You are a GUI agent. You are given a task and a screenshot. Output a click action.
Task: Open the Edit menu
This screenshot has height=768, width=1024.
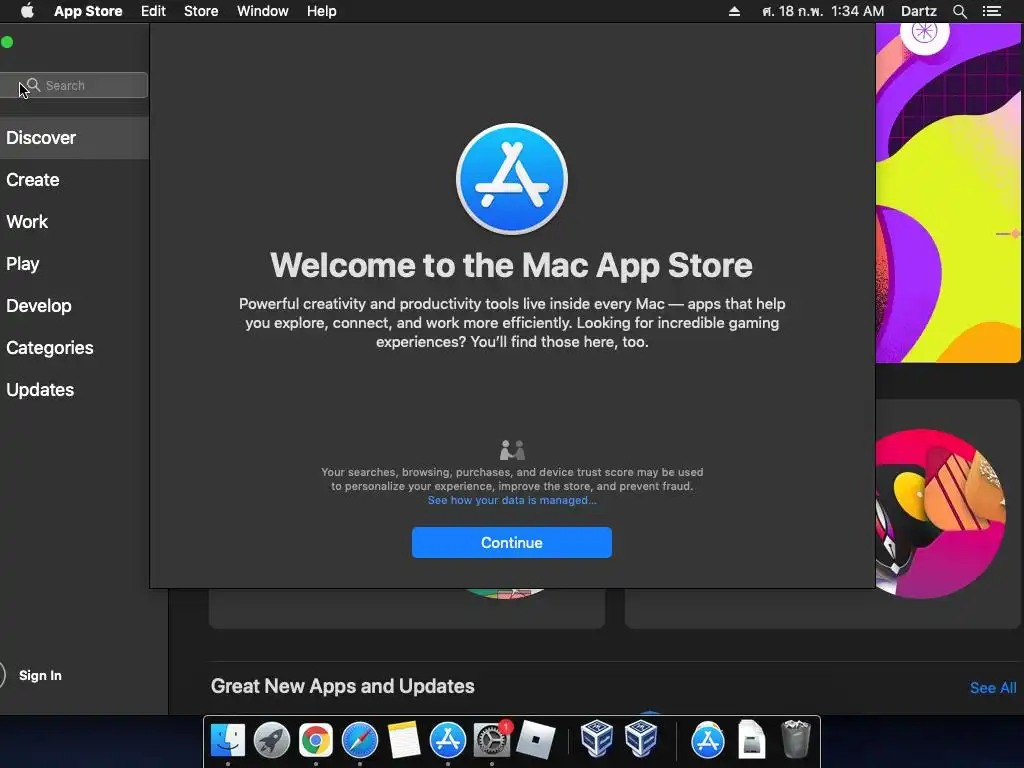pyautogui.click(x=153, y=11)
